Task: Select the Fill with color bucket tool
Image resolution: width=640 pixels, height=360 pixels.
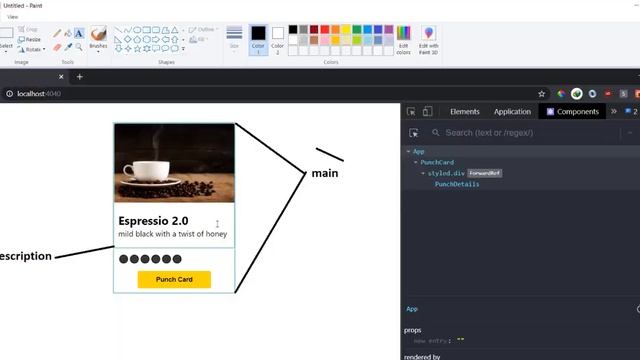Action: tap(68, 33)
